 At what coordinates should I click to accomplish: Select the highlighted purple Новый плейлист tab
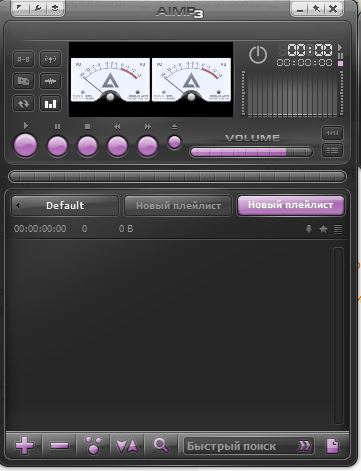click(291, 205)
